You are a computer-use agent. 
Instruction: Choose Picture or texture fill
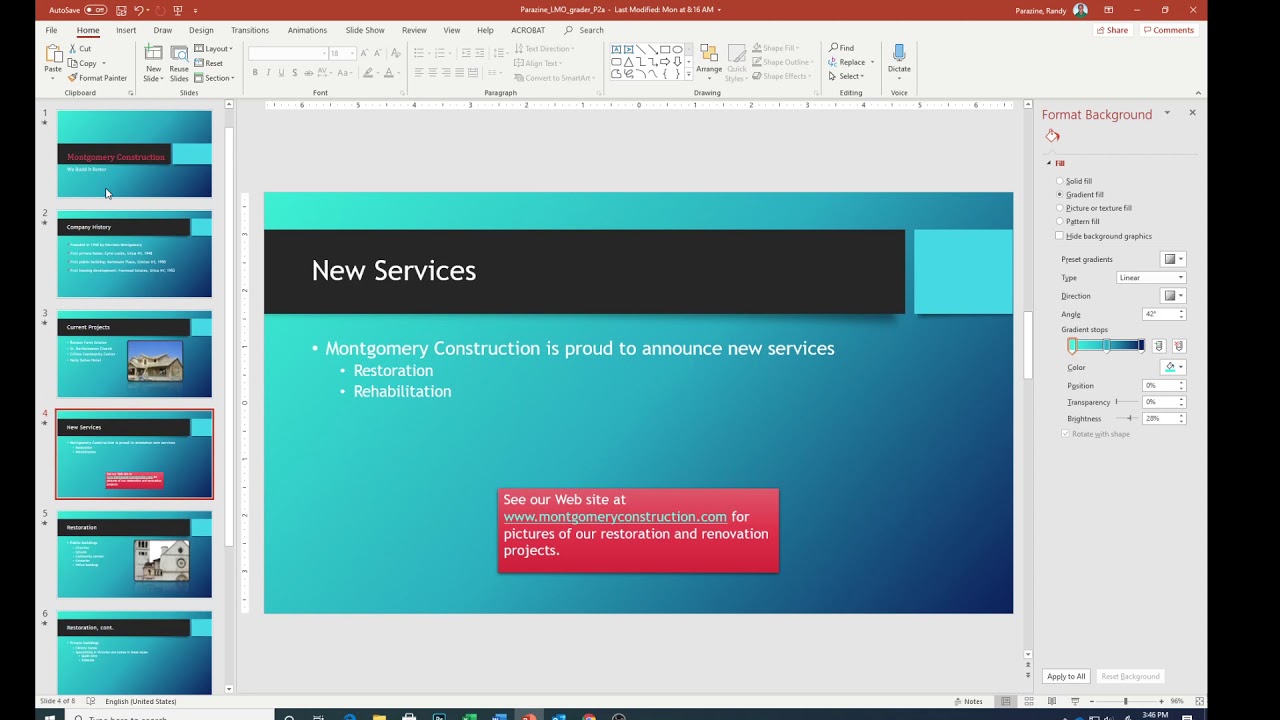(x=1095, y=208)
